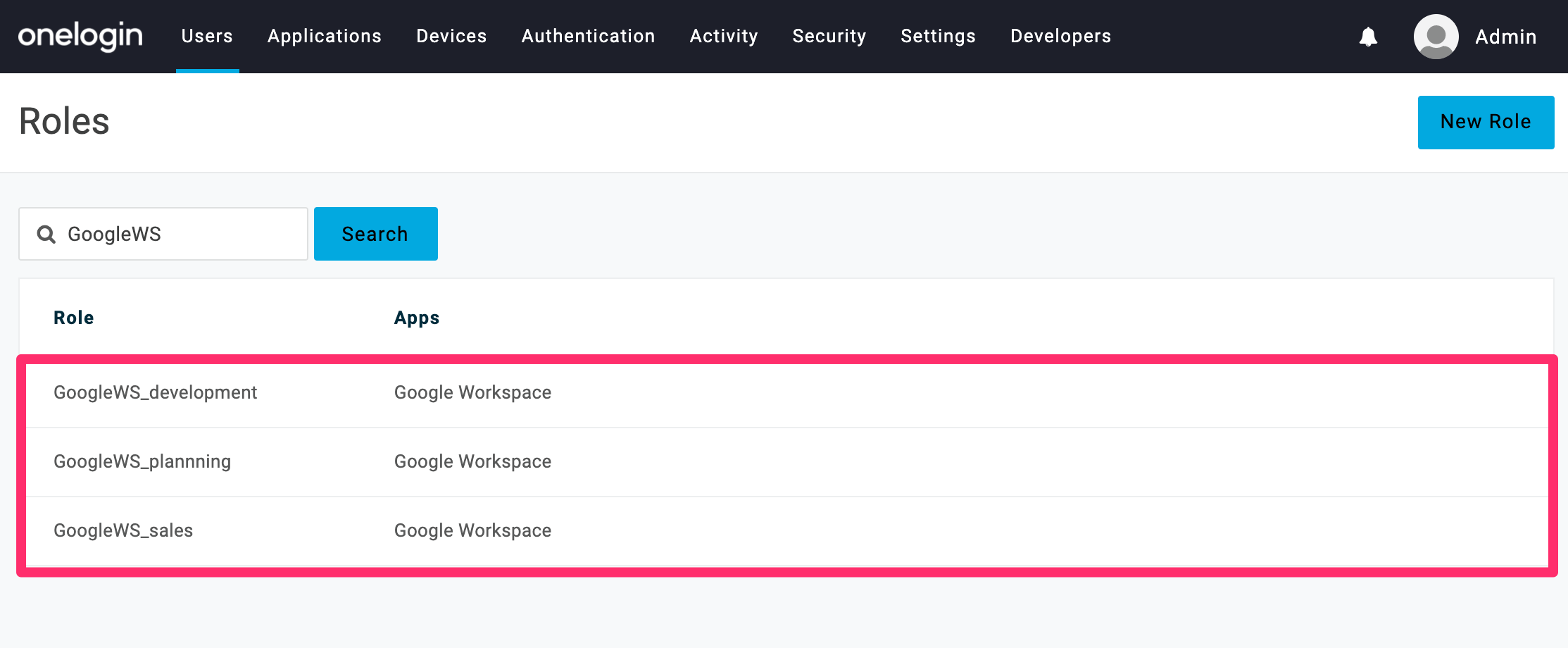1568x648 pixels.
Task: Open the notifications bell
Action: click(x=1368, y=37)
